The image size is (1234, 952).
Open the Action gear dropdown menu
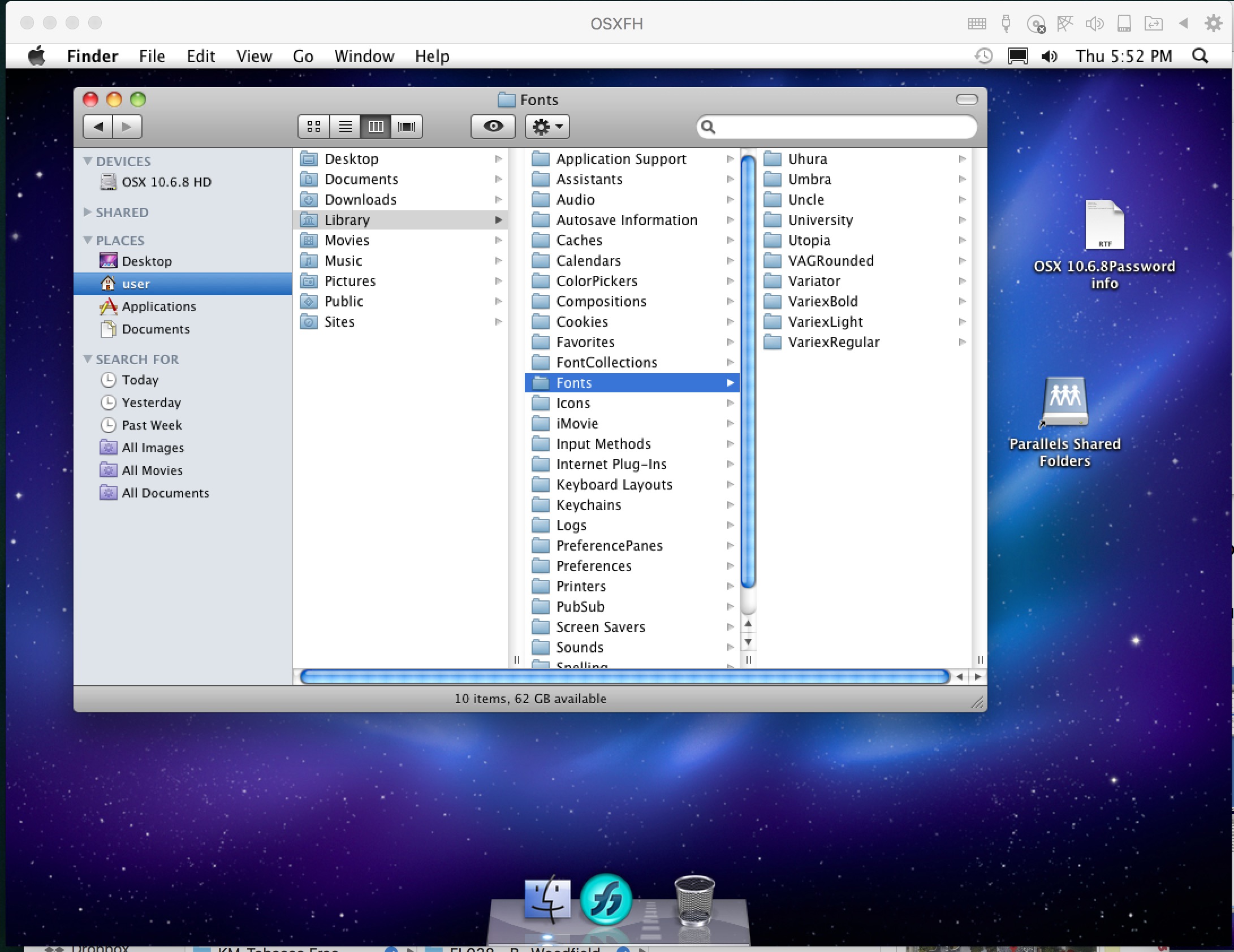[547, 126]
